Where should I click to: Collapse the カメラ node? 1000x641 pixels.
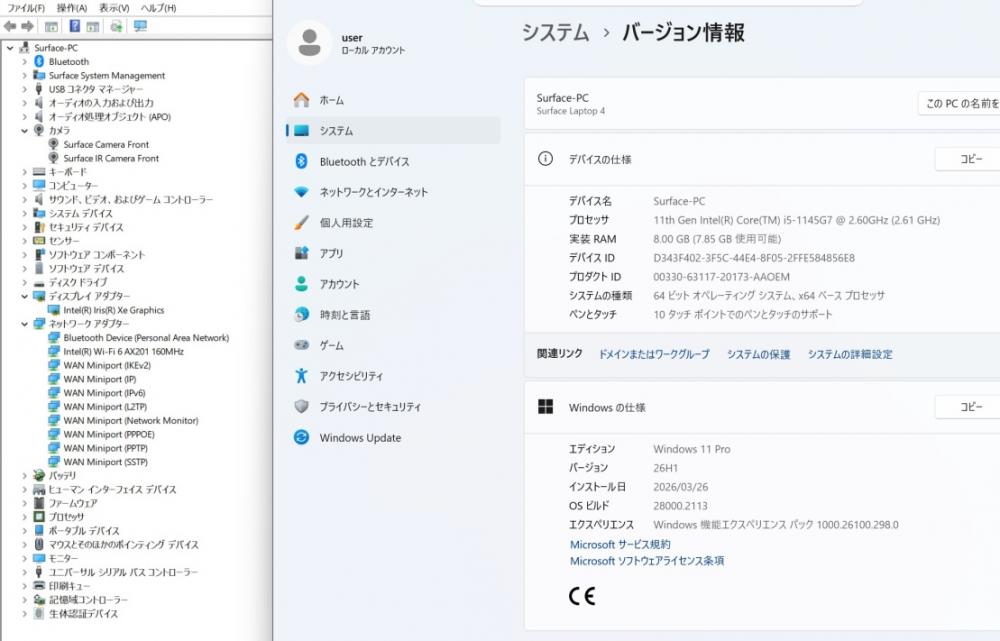click(24, 130)
